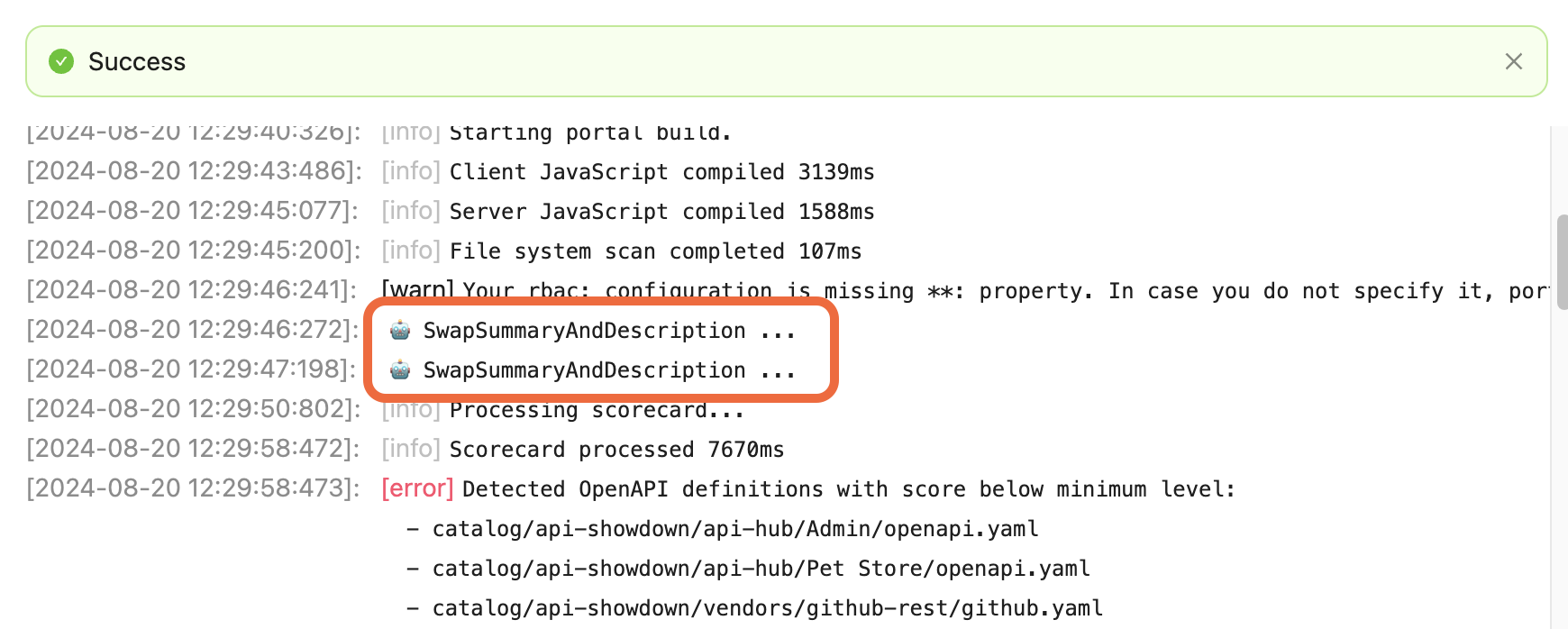Select timestamp 2024-08-20 12:29:50:802
This screenshot has height=629, width=1568.
tap(194, 409)
